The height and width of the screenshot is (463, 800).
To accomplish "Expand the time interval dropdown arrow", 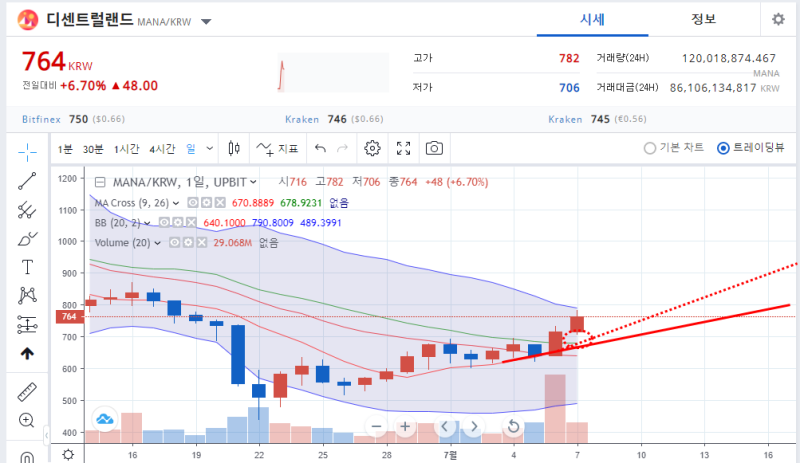I will (210, 149).
